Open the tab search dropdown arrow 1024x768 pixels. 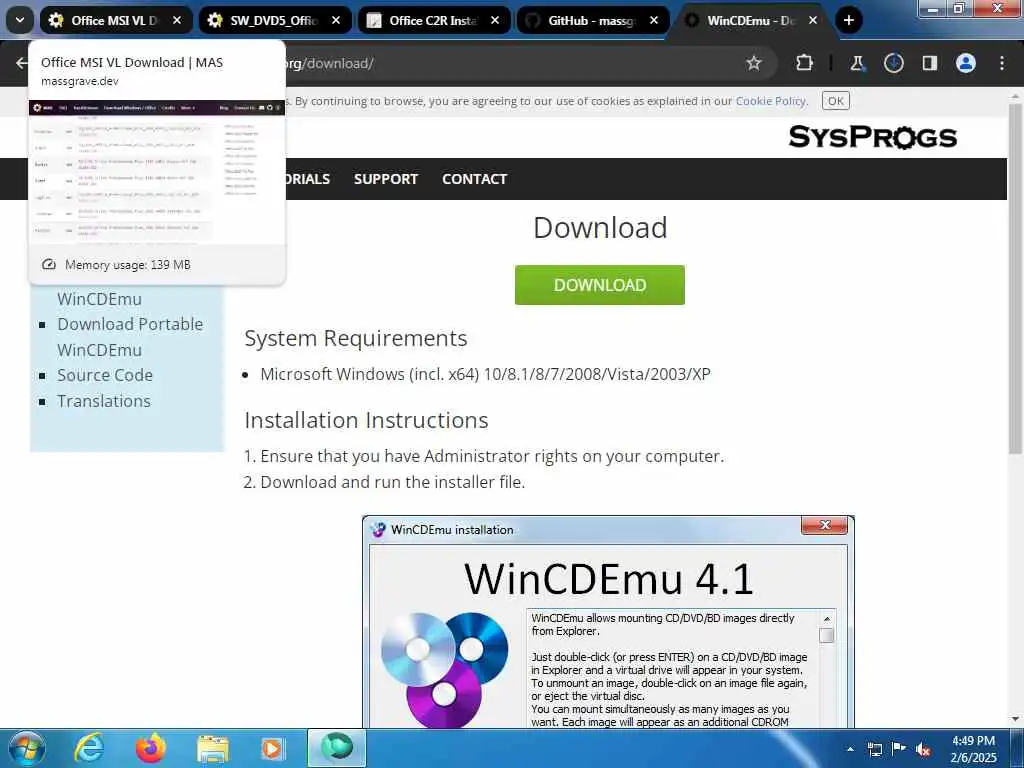[x=20, y=20]
